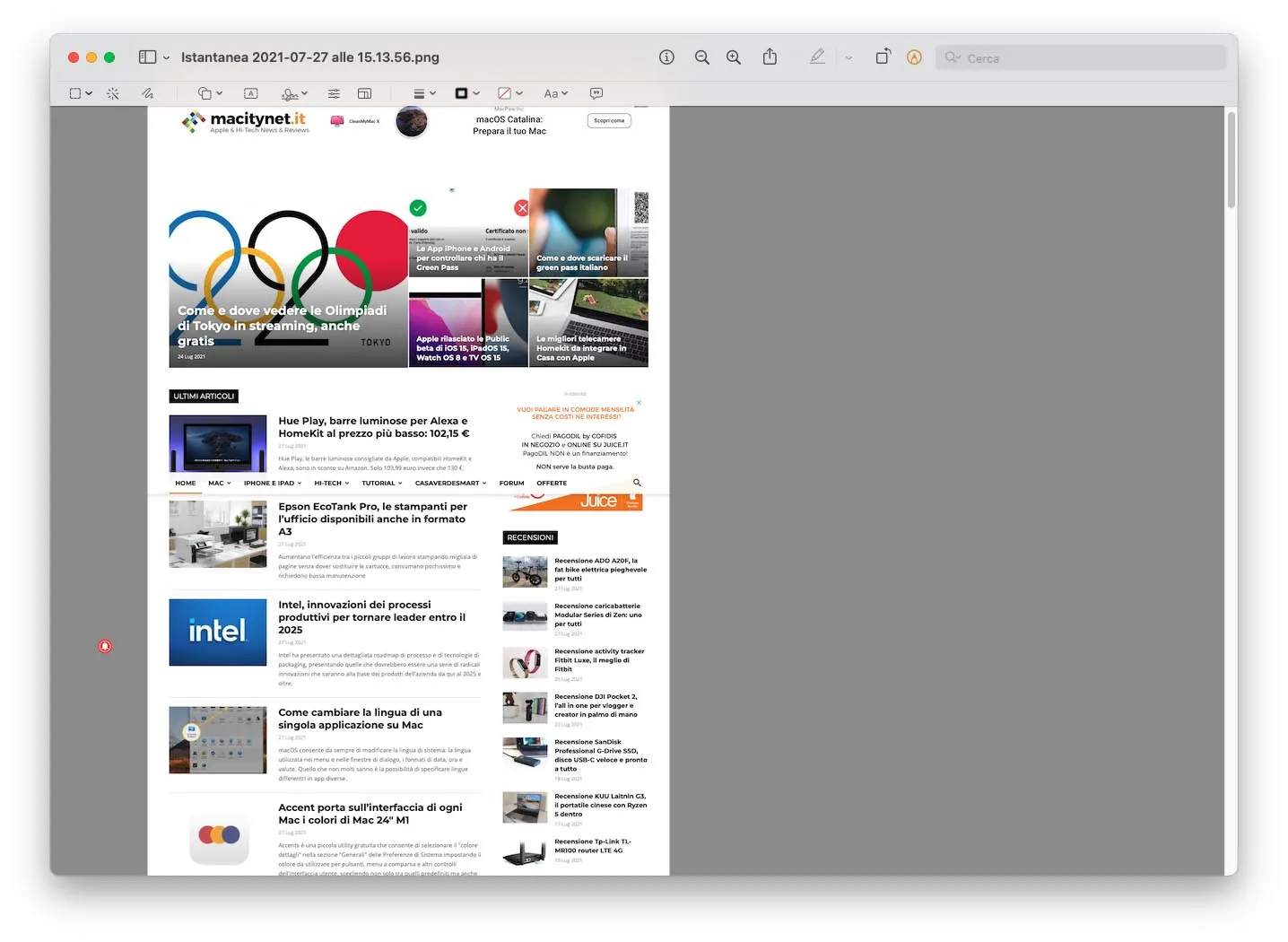Open the Adjust Size panel
1288x942 pixels.
tap(365, 92)
